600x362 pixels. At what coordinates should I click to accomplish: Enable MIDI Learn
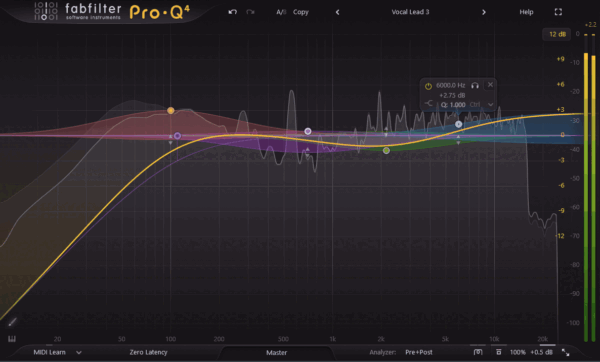pos(49,352)
